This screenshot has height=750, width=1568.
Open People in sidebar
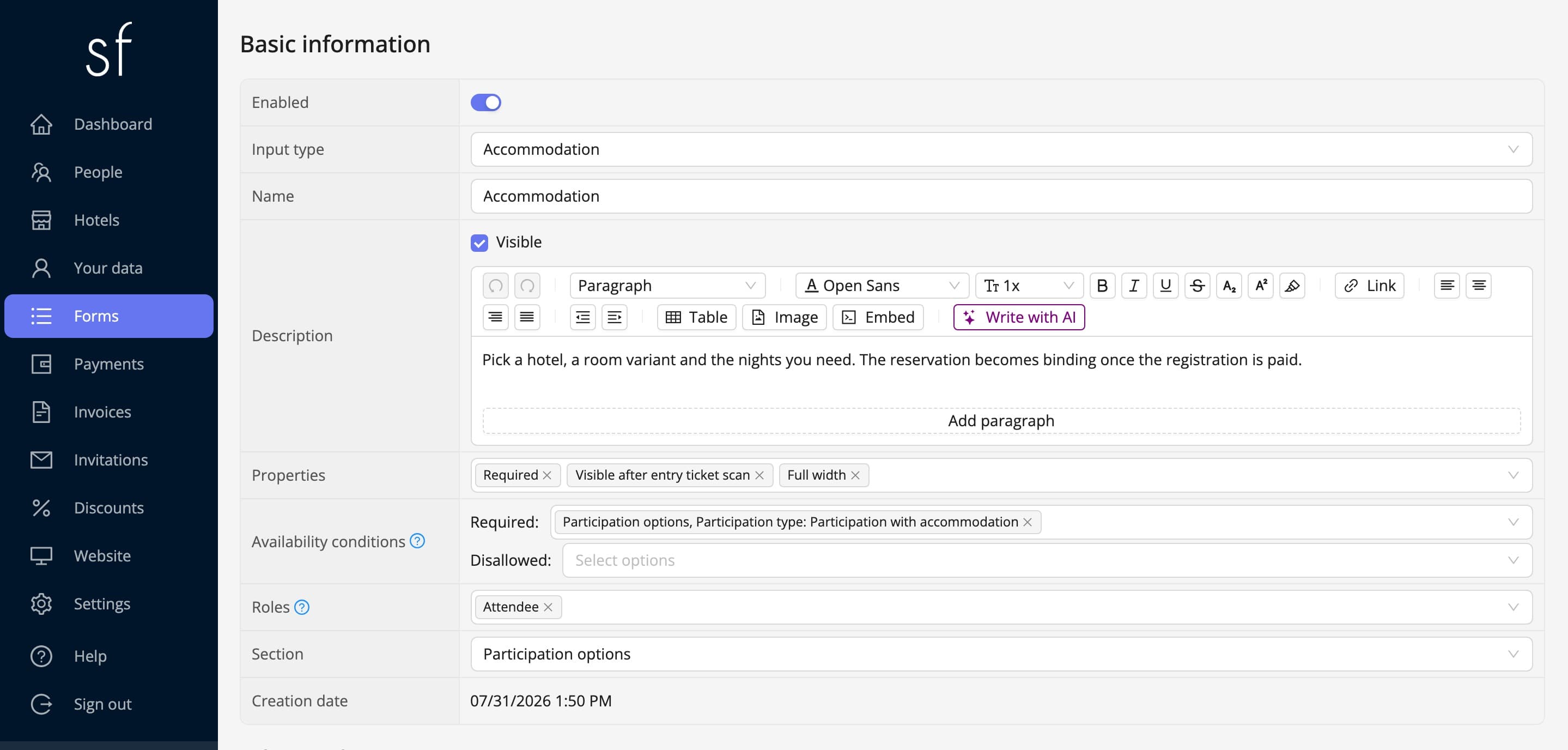point(109,172)
